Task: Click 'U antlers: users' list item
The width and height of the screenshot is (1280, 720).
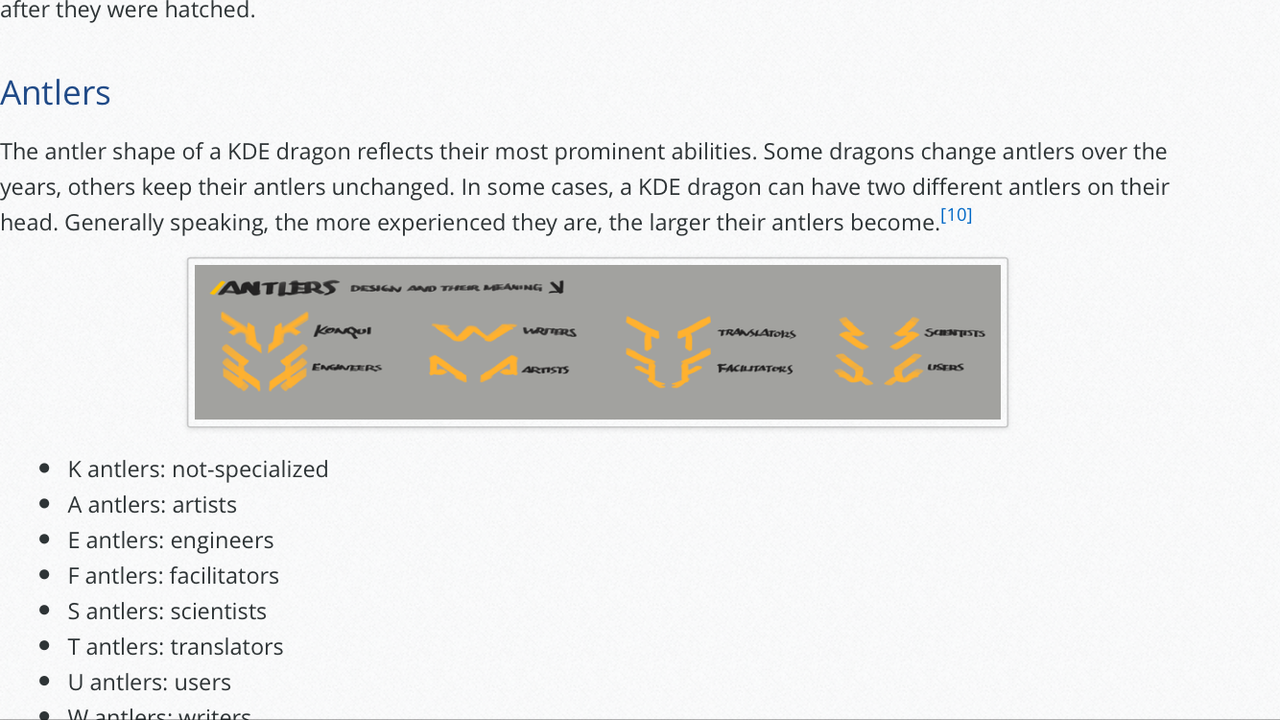Action: click(149, 682)
